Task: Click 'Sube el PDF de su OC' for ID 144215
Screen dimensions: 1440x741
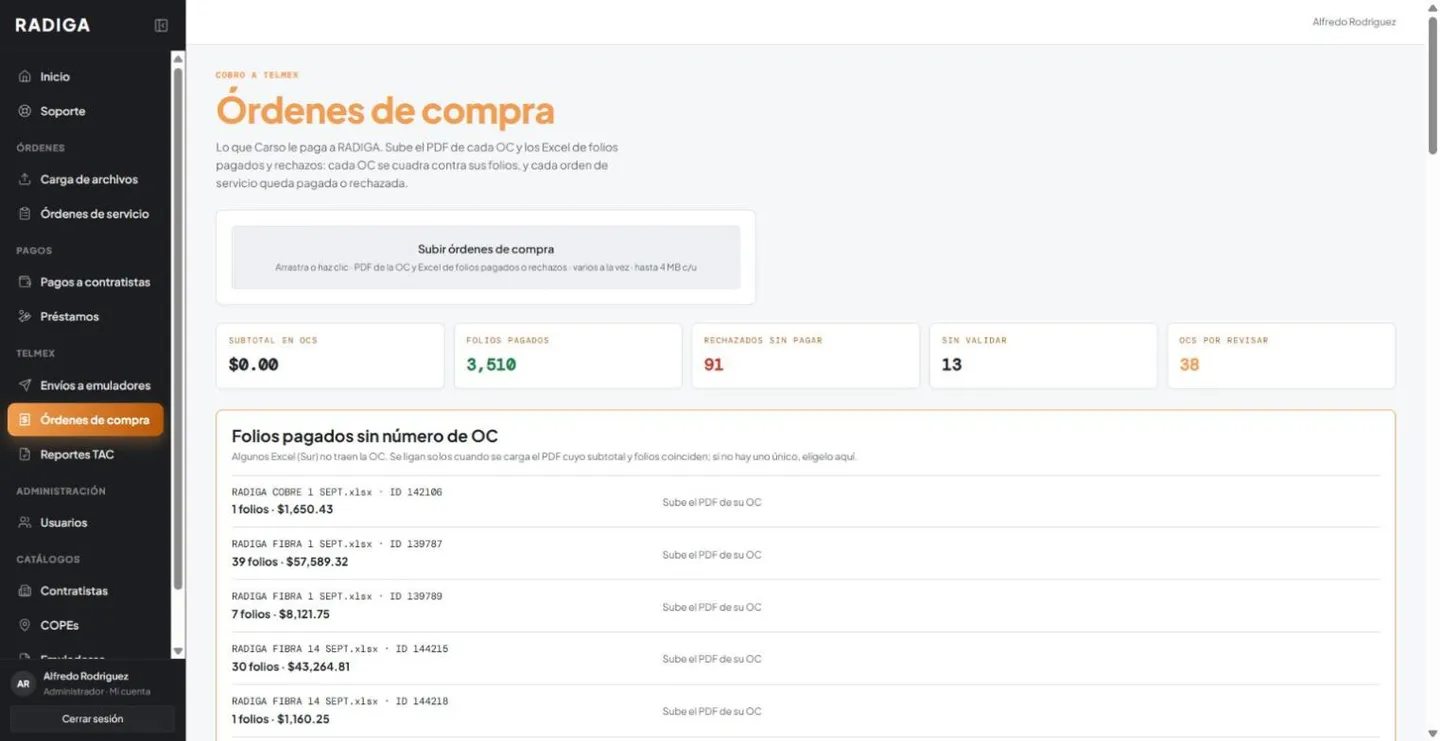Action: pyautogui.click(x=712, y=659)
